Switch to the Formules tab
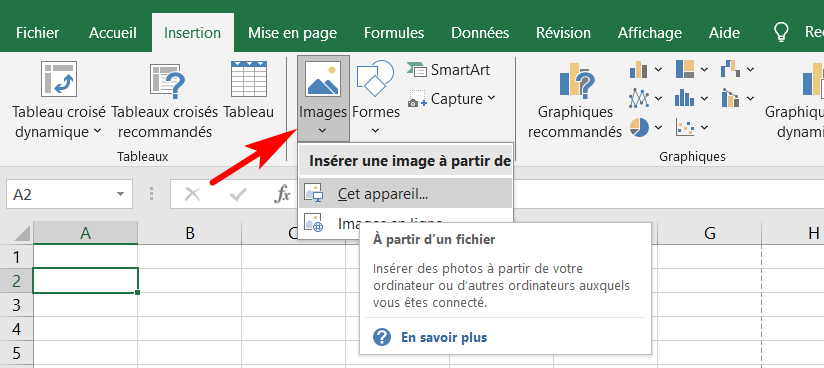 point(394,33)
